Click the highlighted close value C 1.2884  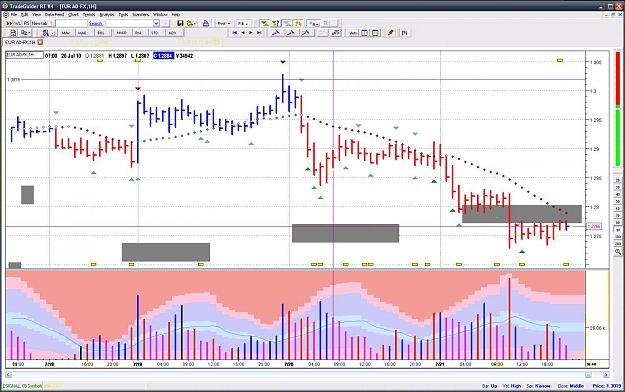point(163,56)
